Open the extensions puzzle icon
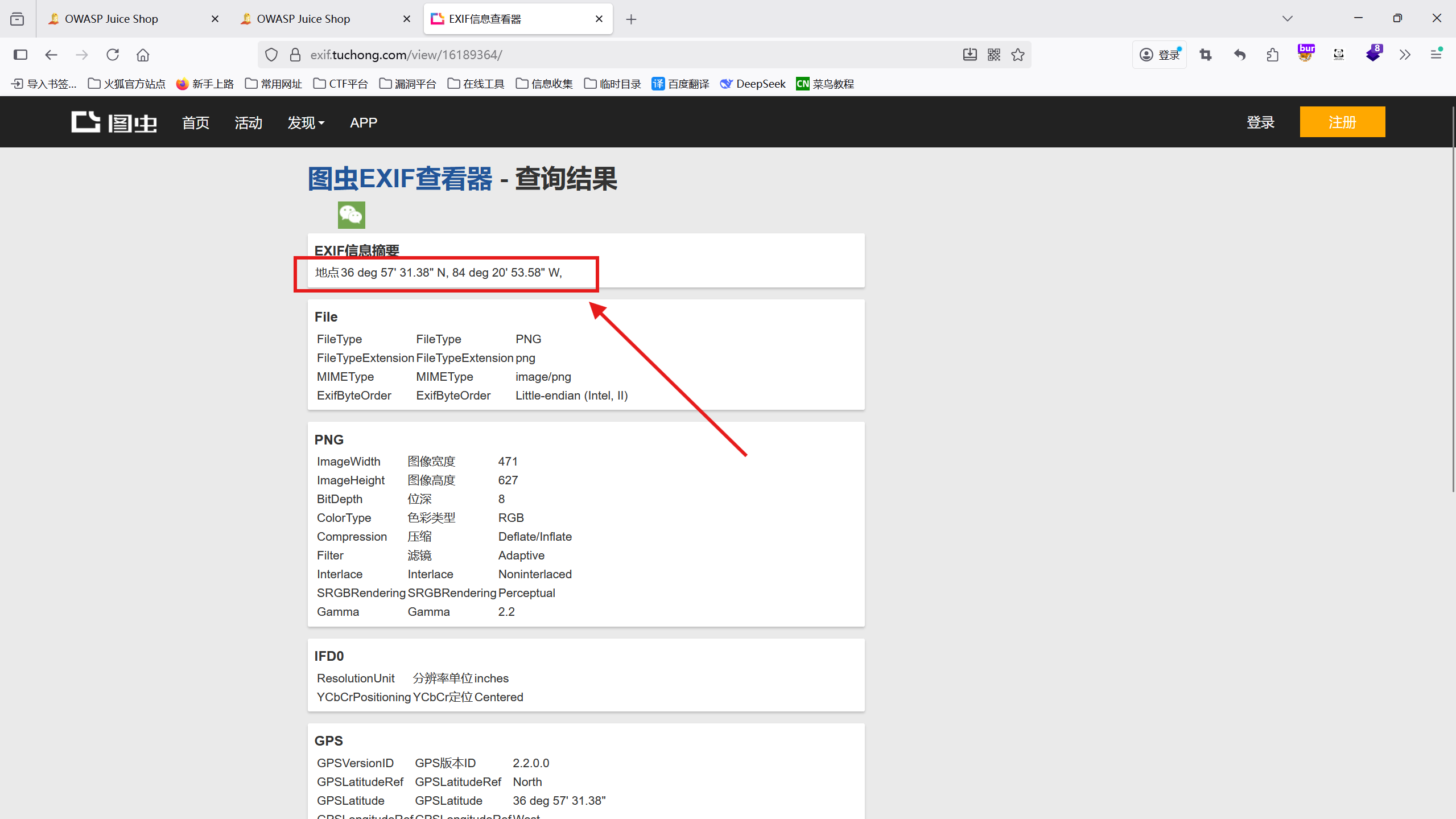 pos(1273,55)
